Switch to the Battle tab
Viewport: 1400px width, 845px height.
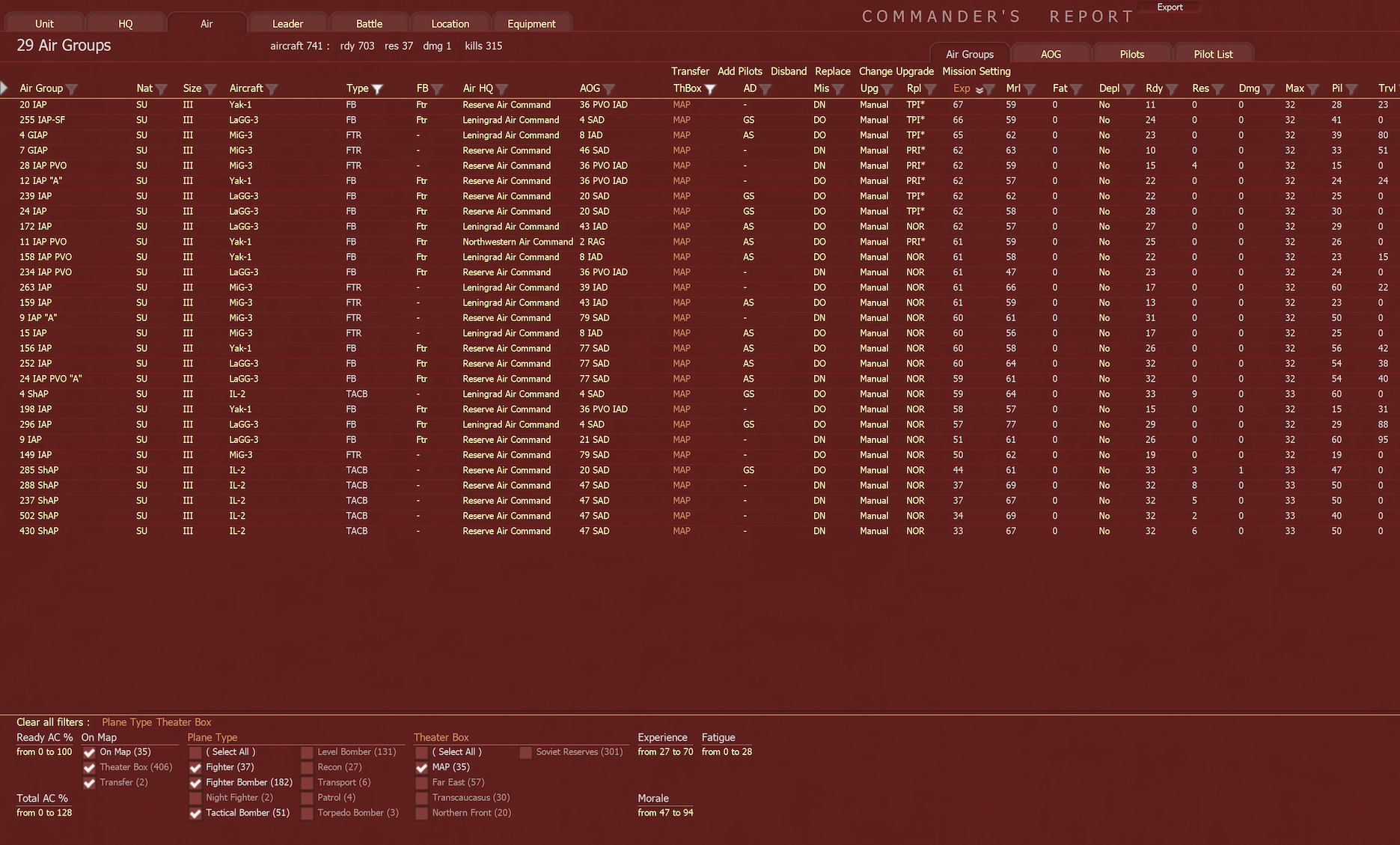(369, 23)
